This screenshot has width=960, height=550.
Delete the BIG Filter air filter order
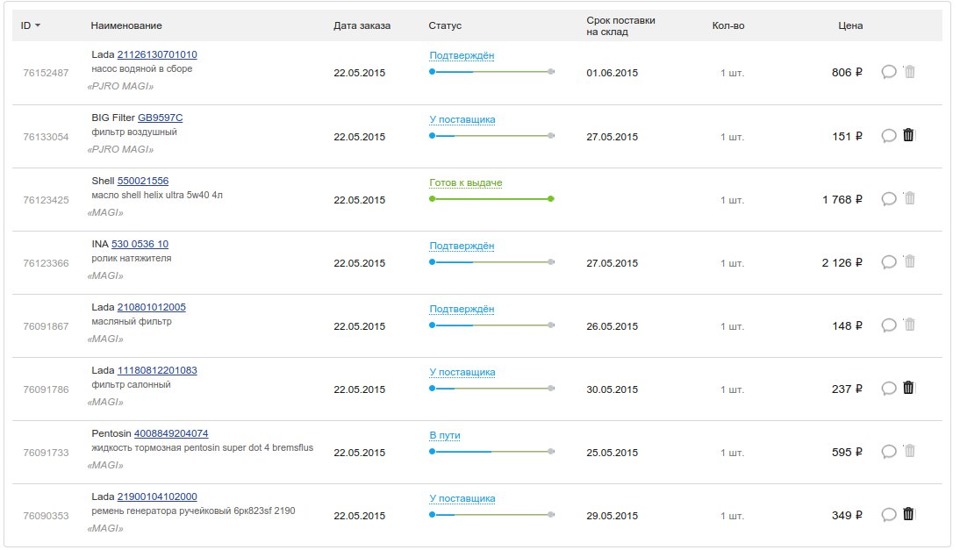(908, 135)
